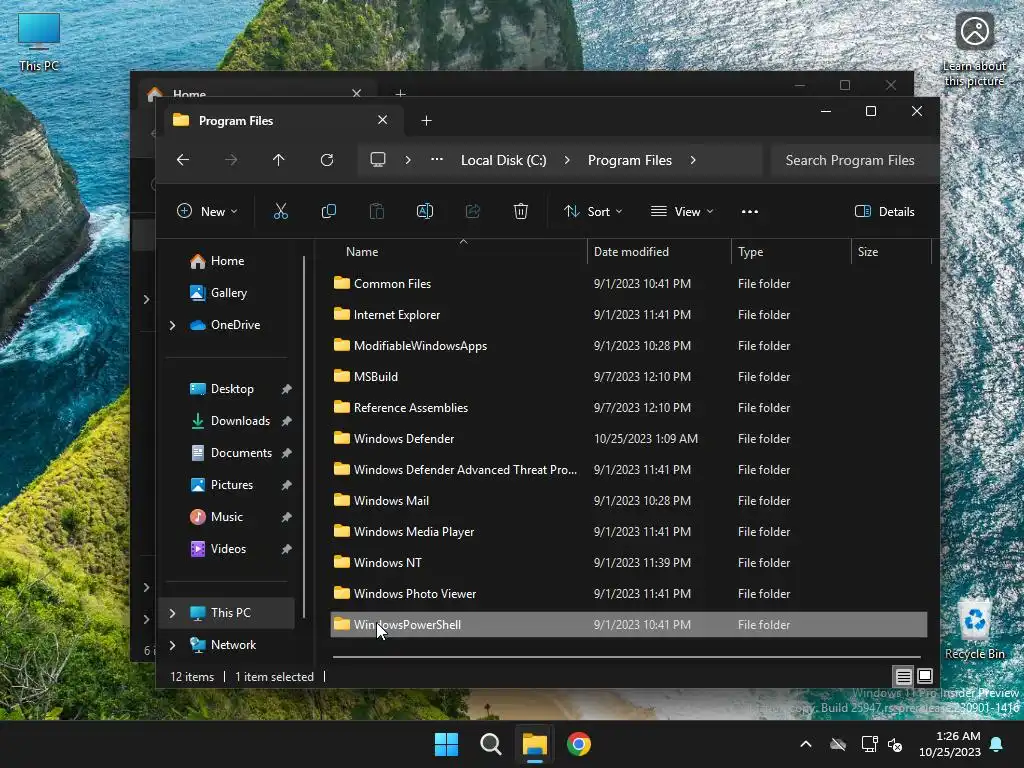The width and height of the screenshot is (1024, 768).
Task: Click in Search Program Files box
Action: [x=854, y=160]
